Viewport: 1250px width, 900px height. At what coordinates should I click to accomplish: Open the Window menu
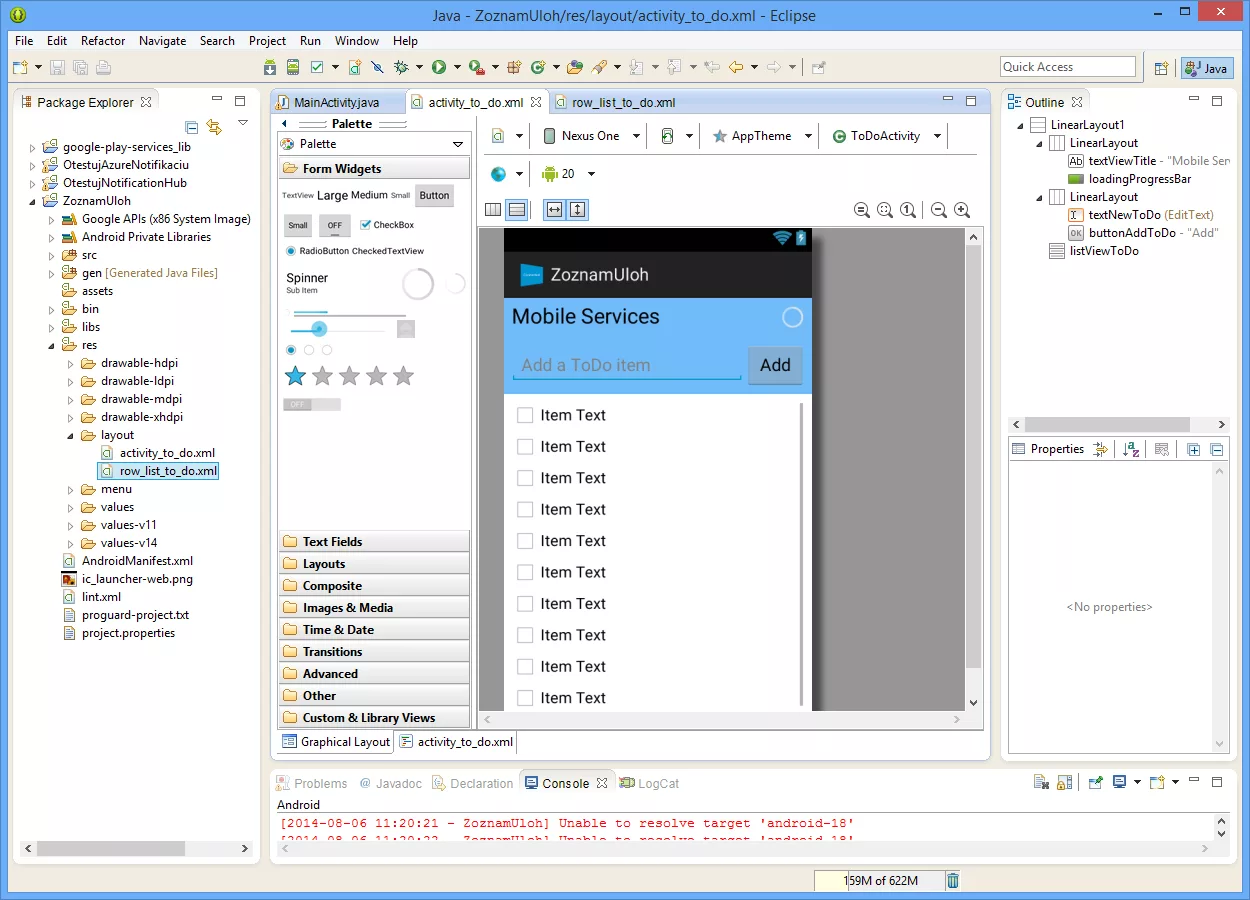pyautogui.click(x=357, y=41)
